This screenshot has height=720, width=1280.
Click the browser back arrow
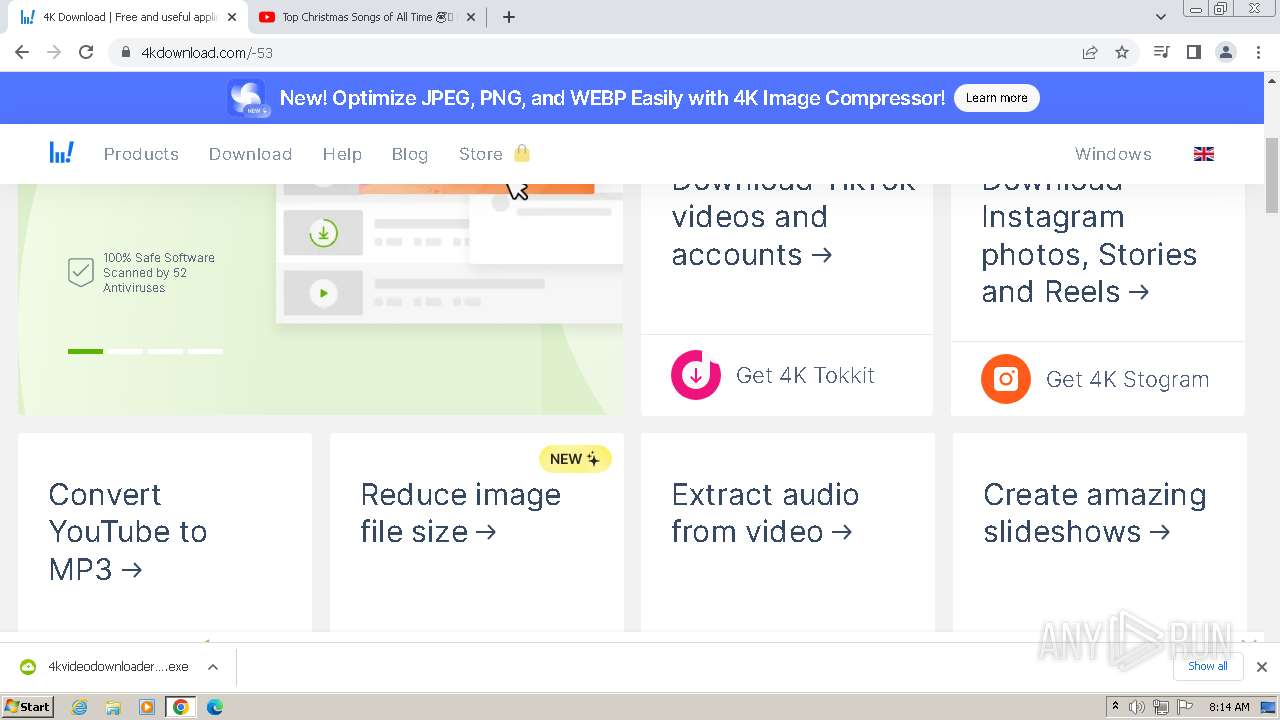(x=22, y=52)
